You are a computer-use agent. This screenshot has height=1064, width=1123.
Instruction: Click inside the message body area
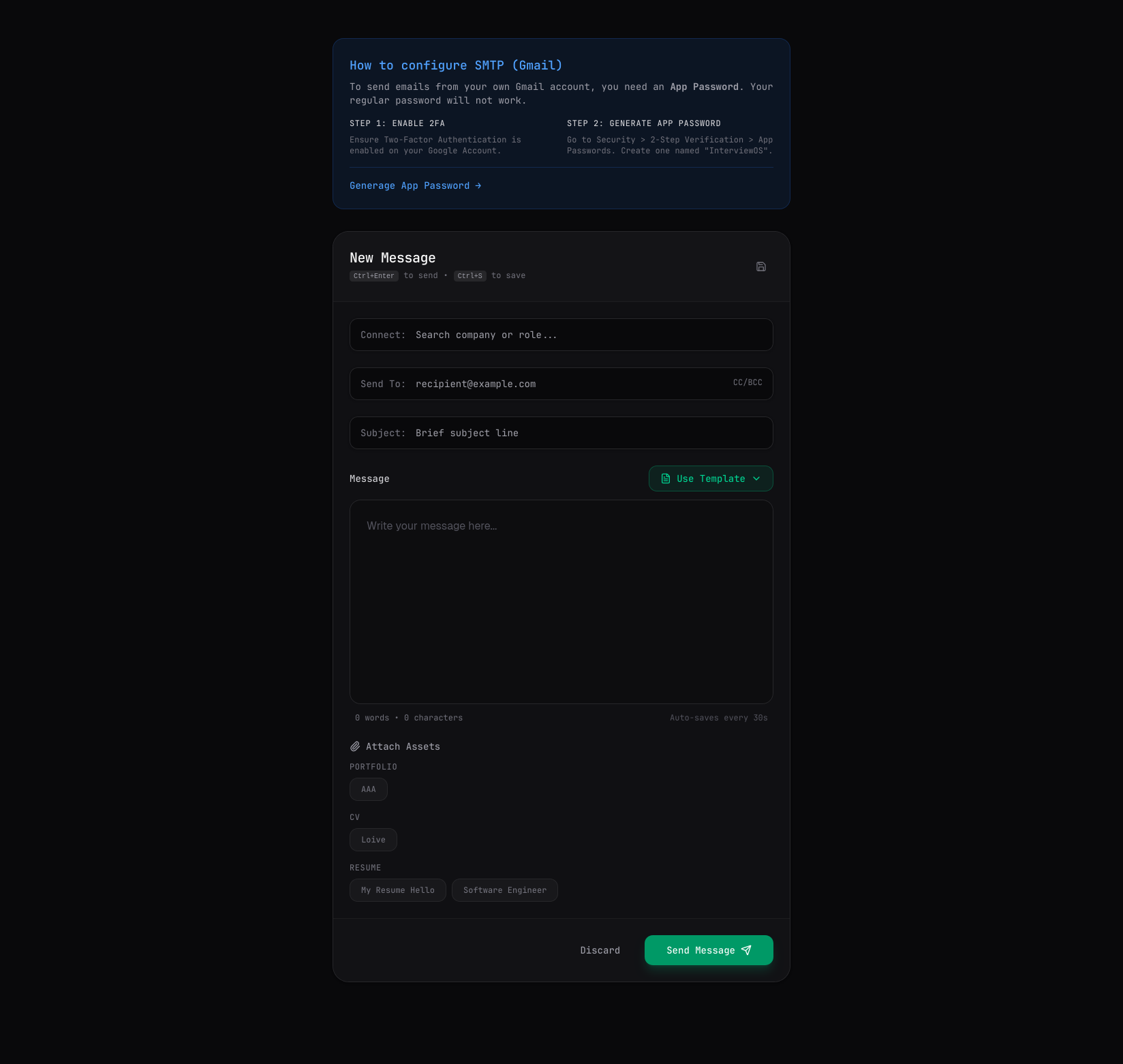[560, 600]
